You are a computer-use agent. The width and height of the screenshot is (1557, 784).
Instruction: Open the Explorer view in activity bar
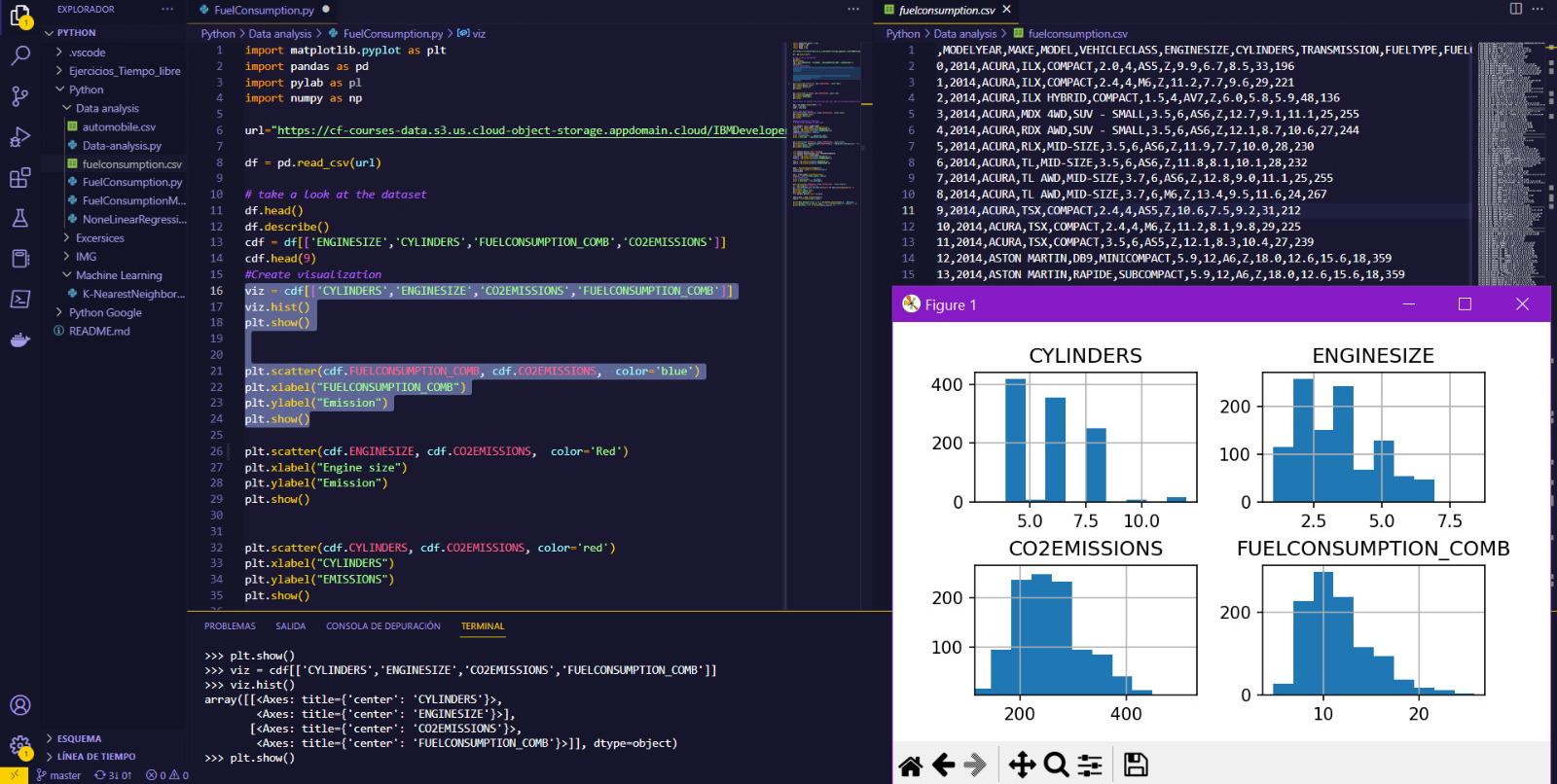(x=19, y=16)
